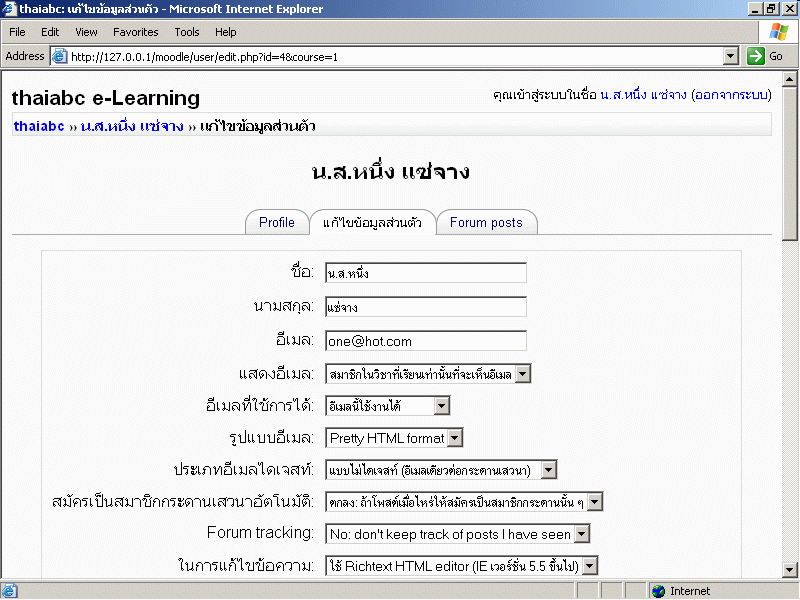
Task: Open the Tools menu
Action: (187, 32)
